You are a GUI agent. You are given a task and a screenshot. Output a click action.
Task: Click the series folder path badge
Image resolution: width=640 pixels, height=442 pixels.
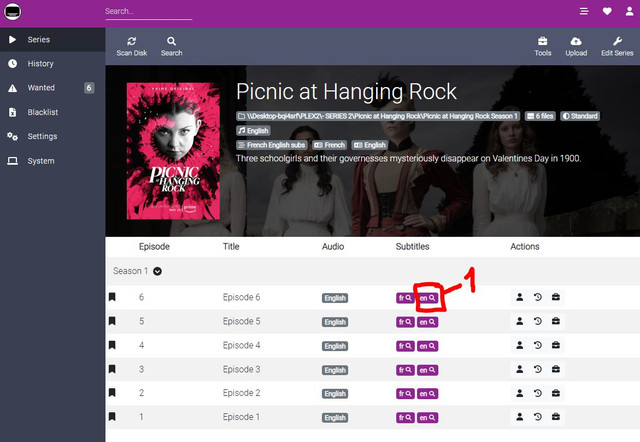pyautogui.click(x=378, y=116)
